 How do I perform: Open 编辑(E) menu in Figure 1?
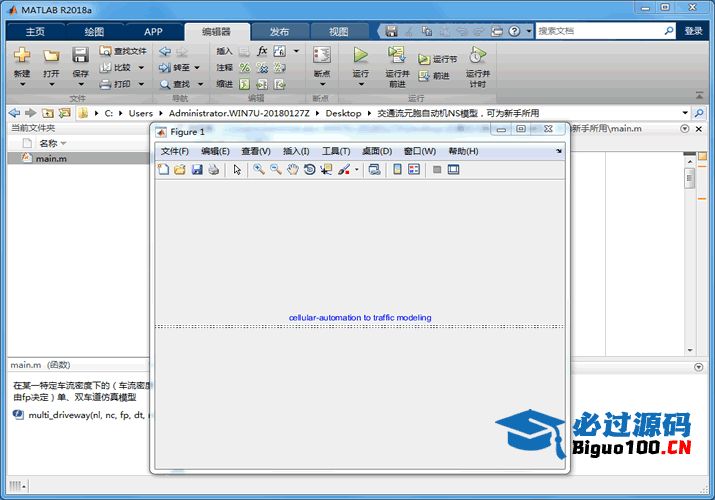[215, 151]
